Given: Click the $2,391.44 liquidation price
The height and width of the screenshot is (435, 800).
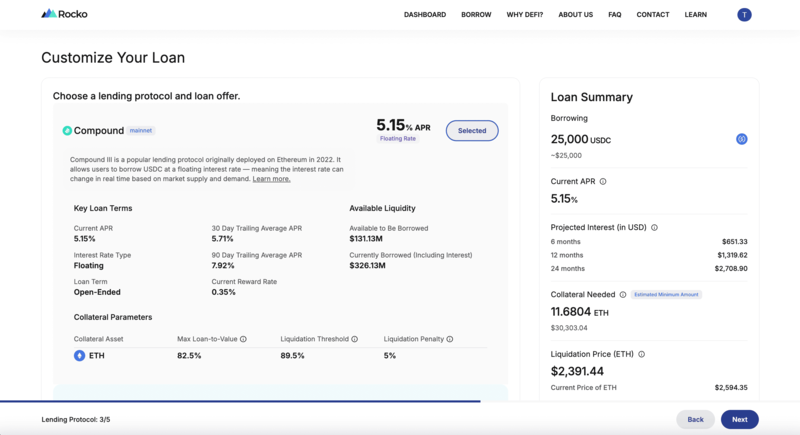Looking at the screenshot, I should (577, 371).
